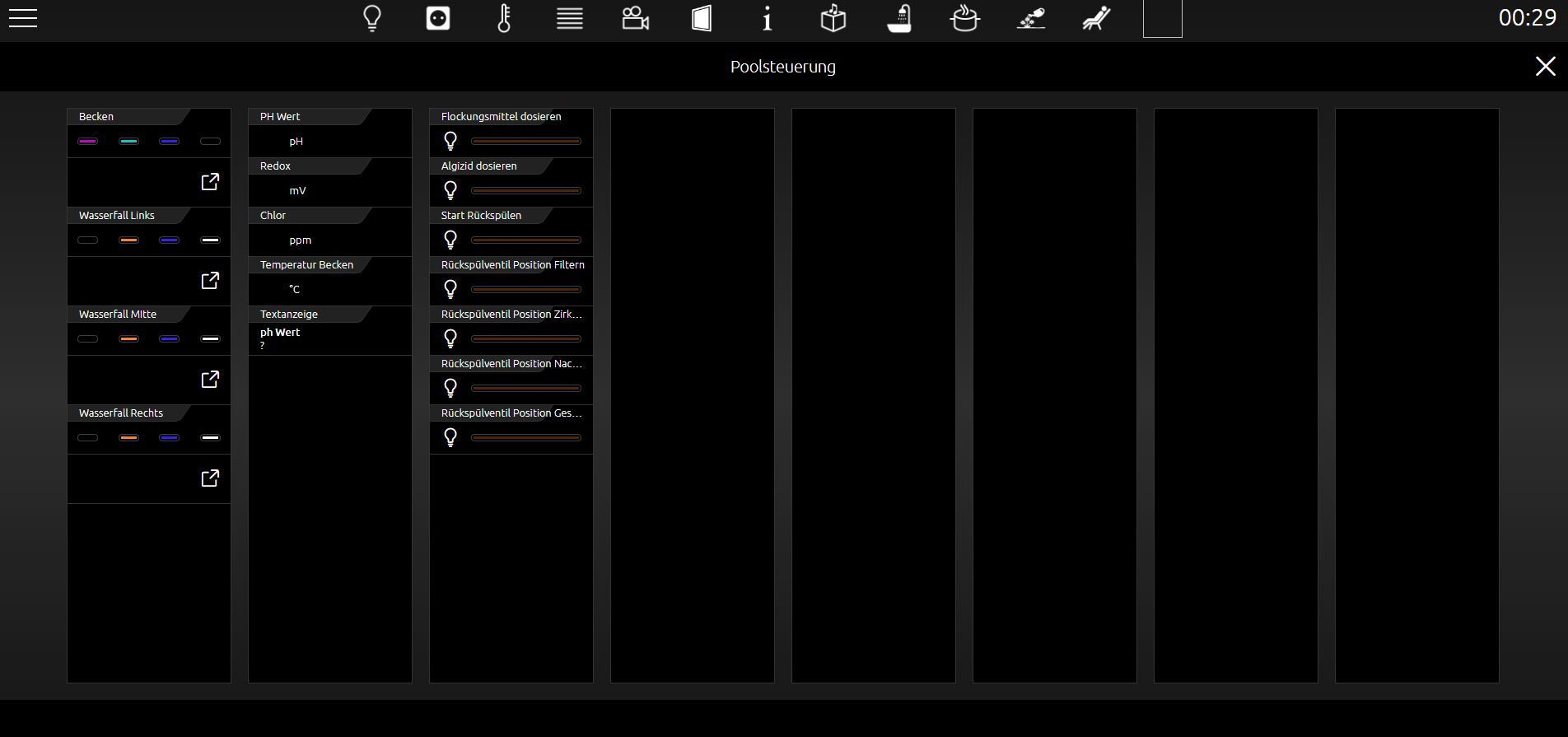1568x737 pixels.
Task: Select orange color for Wasserfall Links
Action: [128, 240]
